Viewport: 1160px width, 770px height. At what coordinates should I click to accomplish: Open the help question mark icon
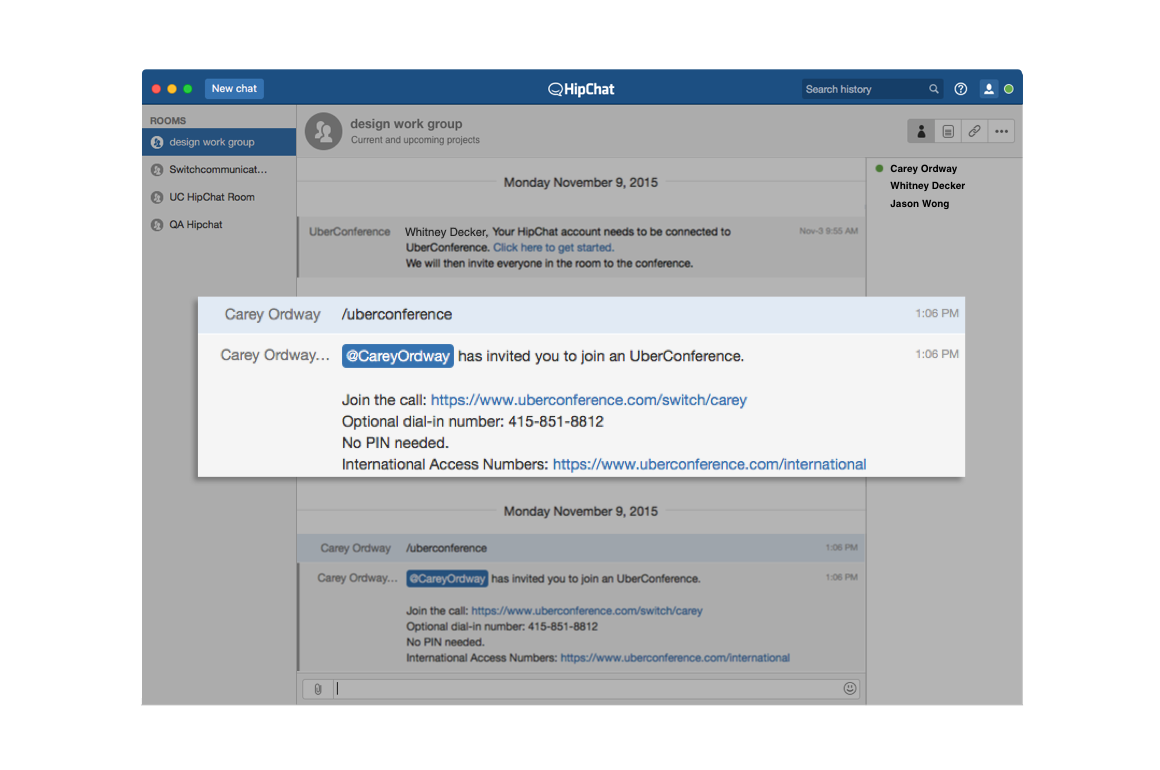coord(960,89)
